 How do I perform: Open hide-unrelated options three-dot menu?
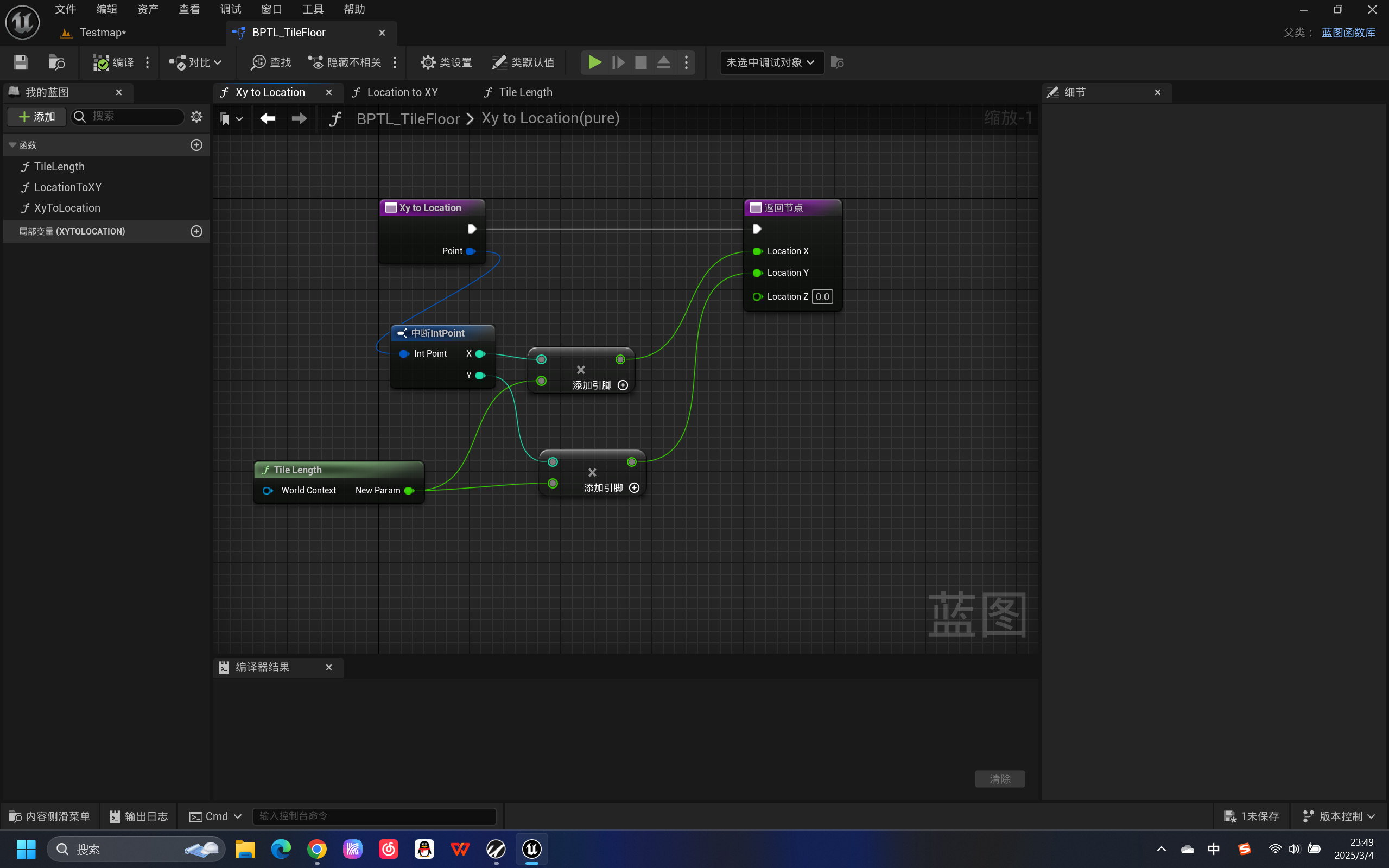(395, 62)
